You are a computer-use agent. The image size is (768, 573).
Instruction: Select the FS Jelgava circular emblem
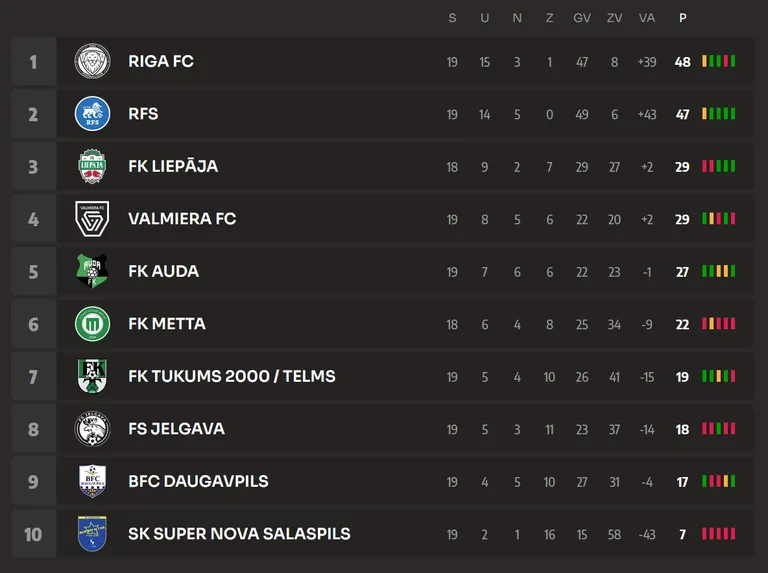click(92, 429)
